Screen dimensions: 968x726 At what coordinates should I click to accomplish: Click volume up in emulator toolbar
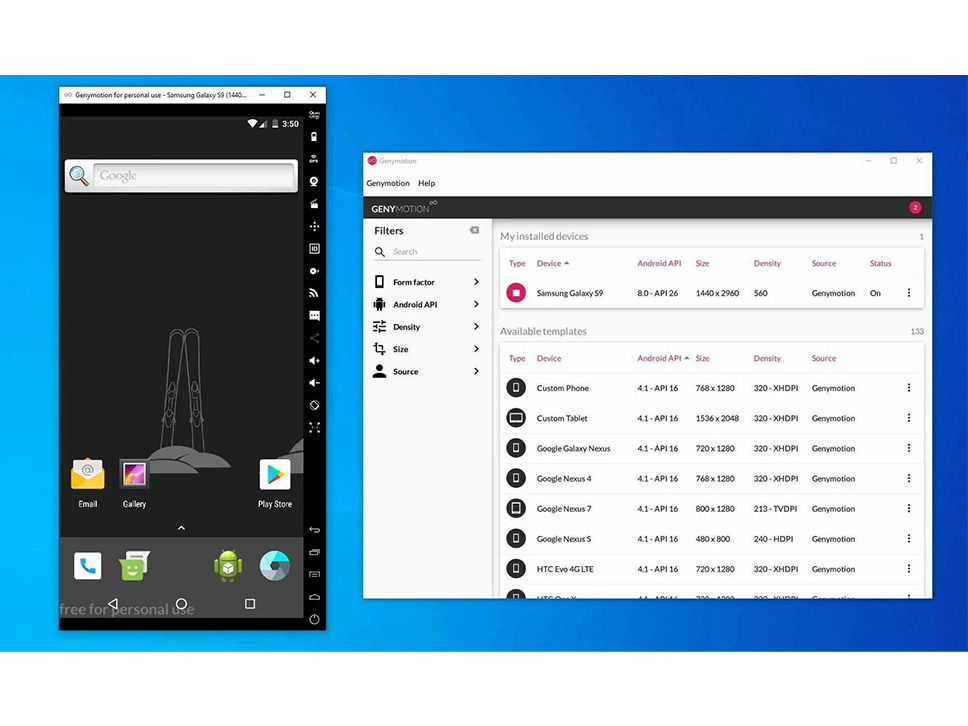(314, 361)
